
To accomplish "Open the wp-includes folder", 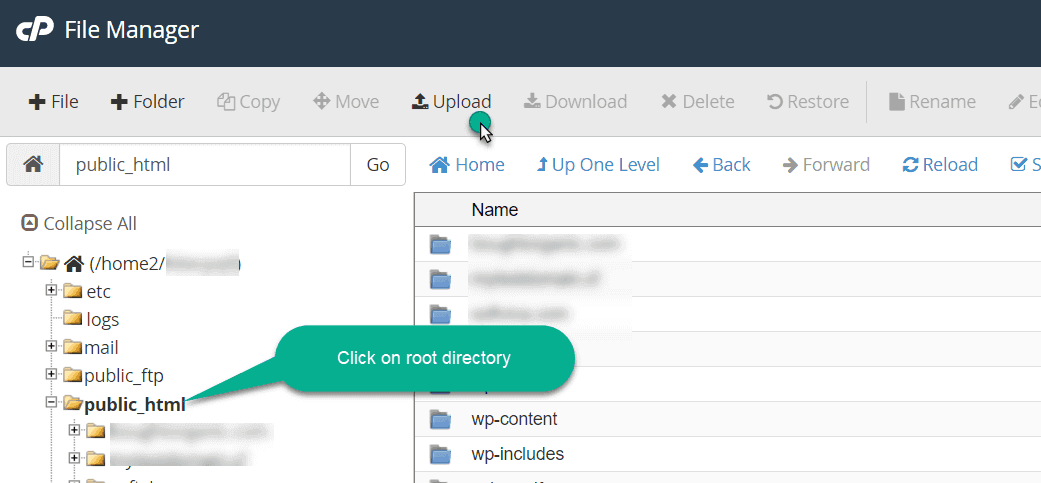I will 518,454.
